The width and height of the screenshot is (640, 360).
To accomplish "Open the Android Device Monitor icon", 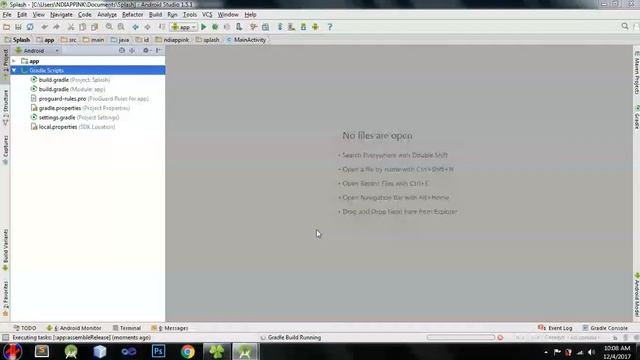I will tap(315, 27).
